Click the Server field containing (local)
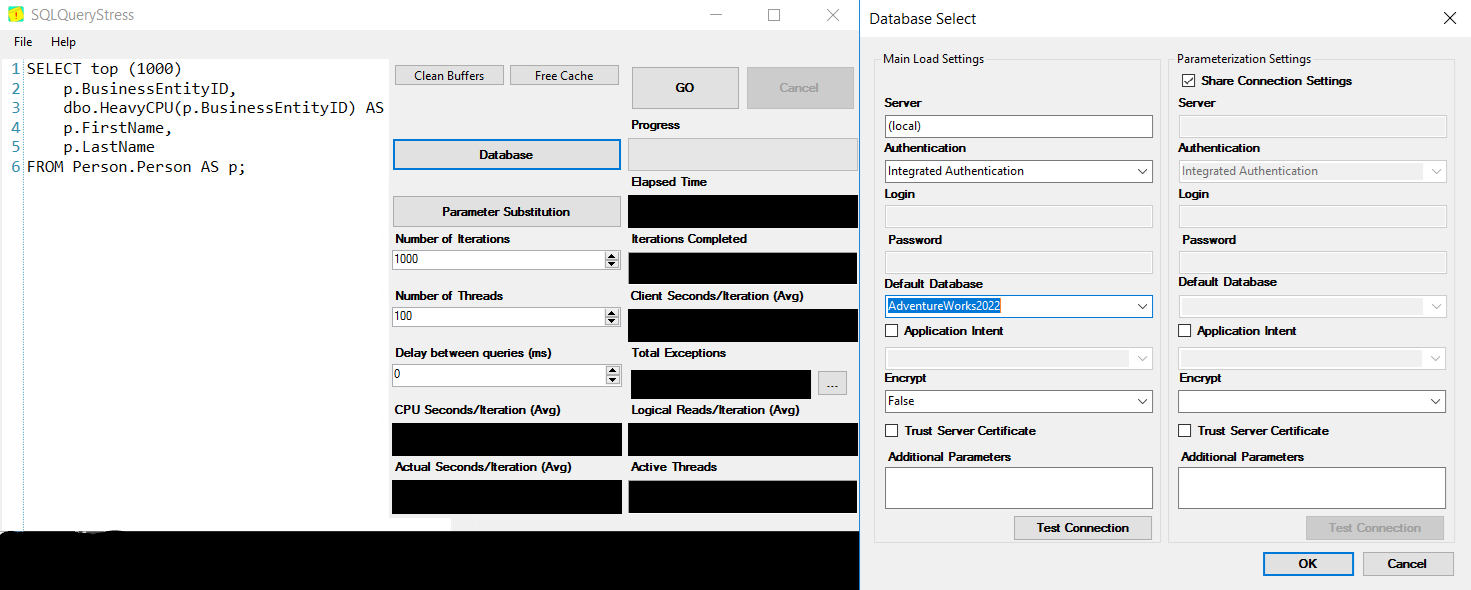The height and width of the screenshot is (590, 1471). pyautogui.click(x=1018, y=126)
